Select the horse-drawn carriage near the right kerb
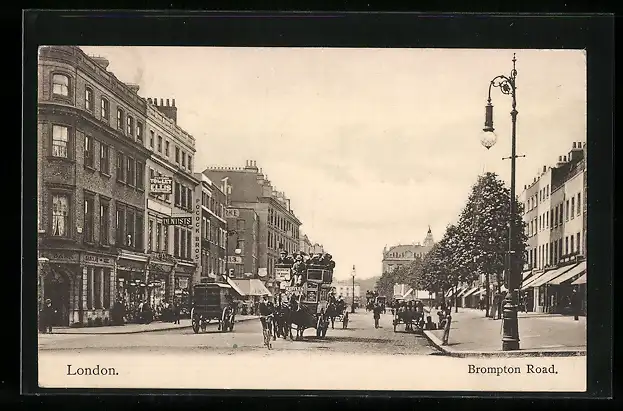Image resolution: width=623 pixels, height=411 pixels. pyautogui.click(x=408, y=315)
